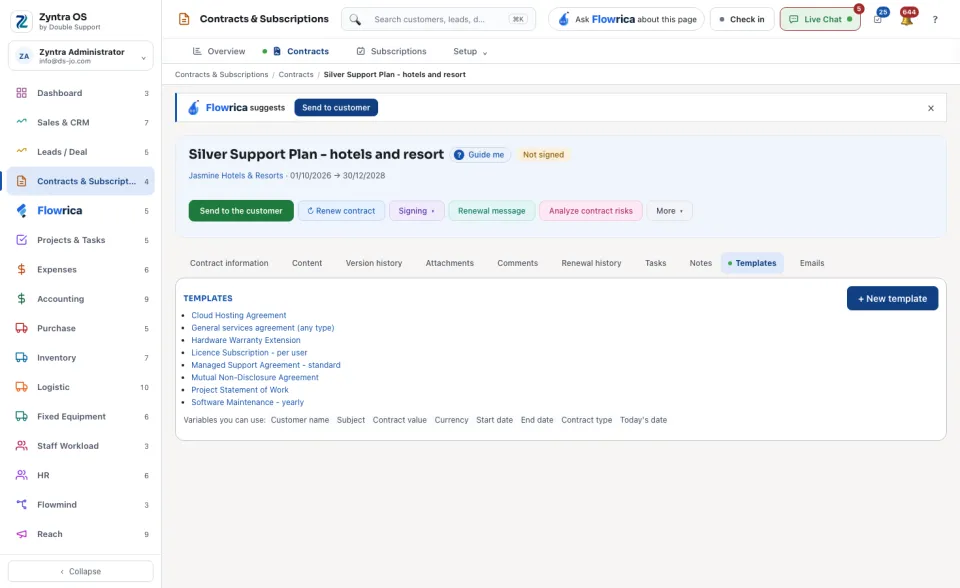Screen dimensions: 960x588
Task: Open the Emails tab
Action: click(x=812, y=263)
